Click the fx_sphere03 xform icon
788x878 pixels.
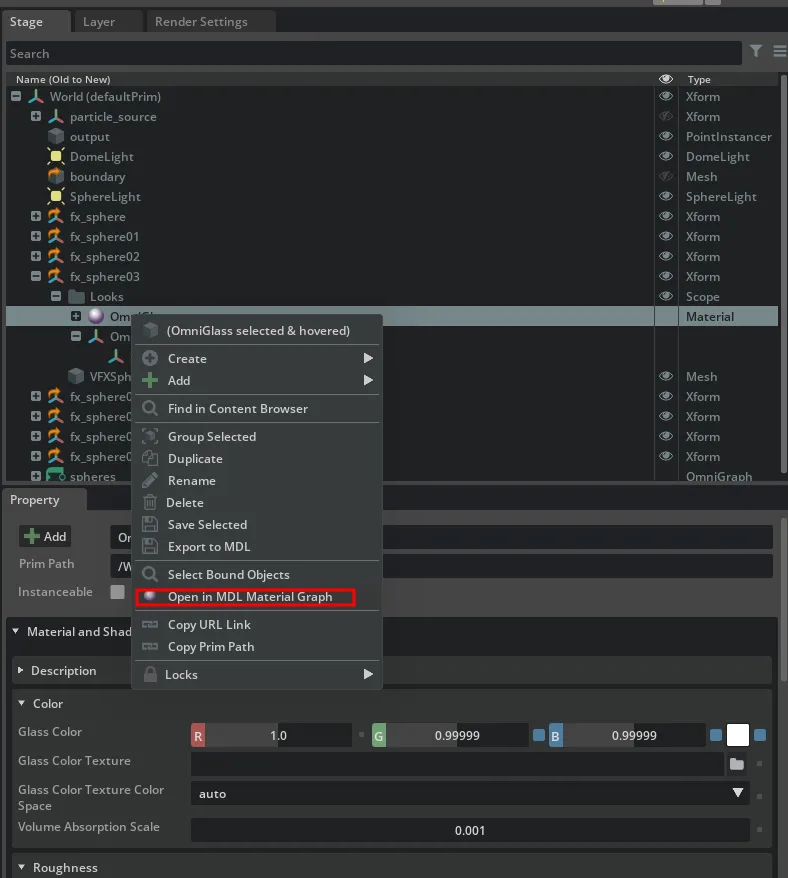tap(55, 276)
